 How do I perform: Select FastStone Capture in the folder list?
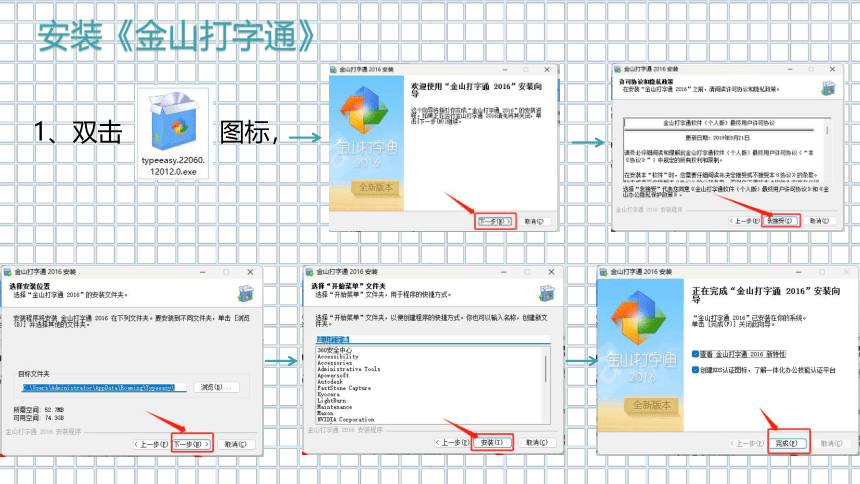(x=344, y=388)
